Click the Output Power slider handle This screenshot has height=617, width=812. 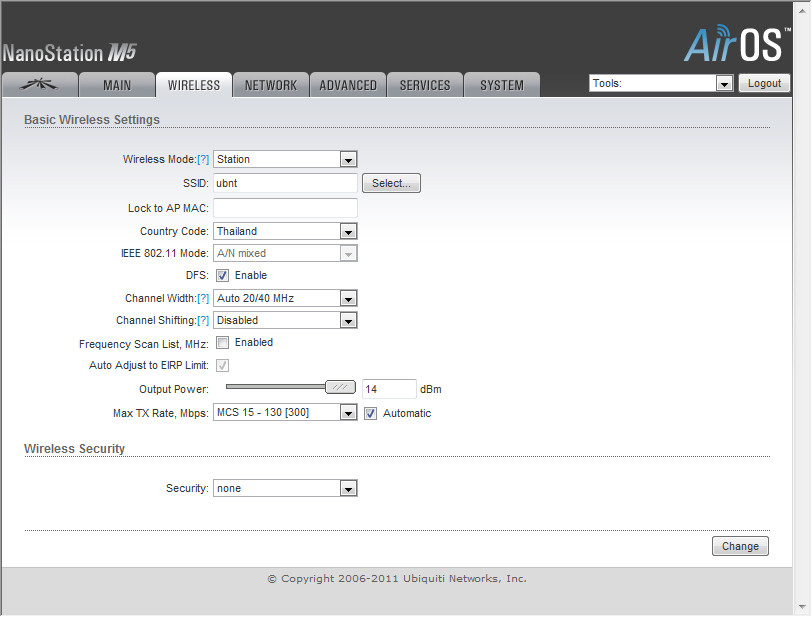[x=340, y=387]
